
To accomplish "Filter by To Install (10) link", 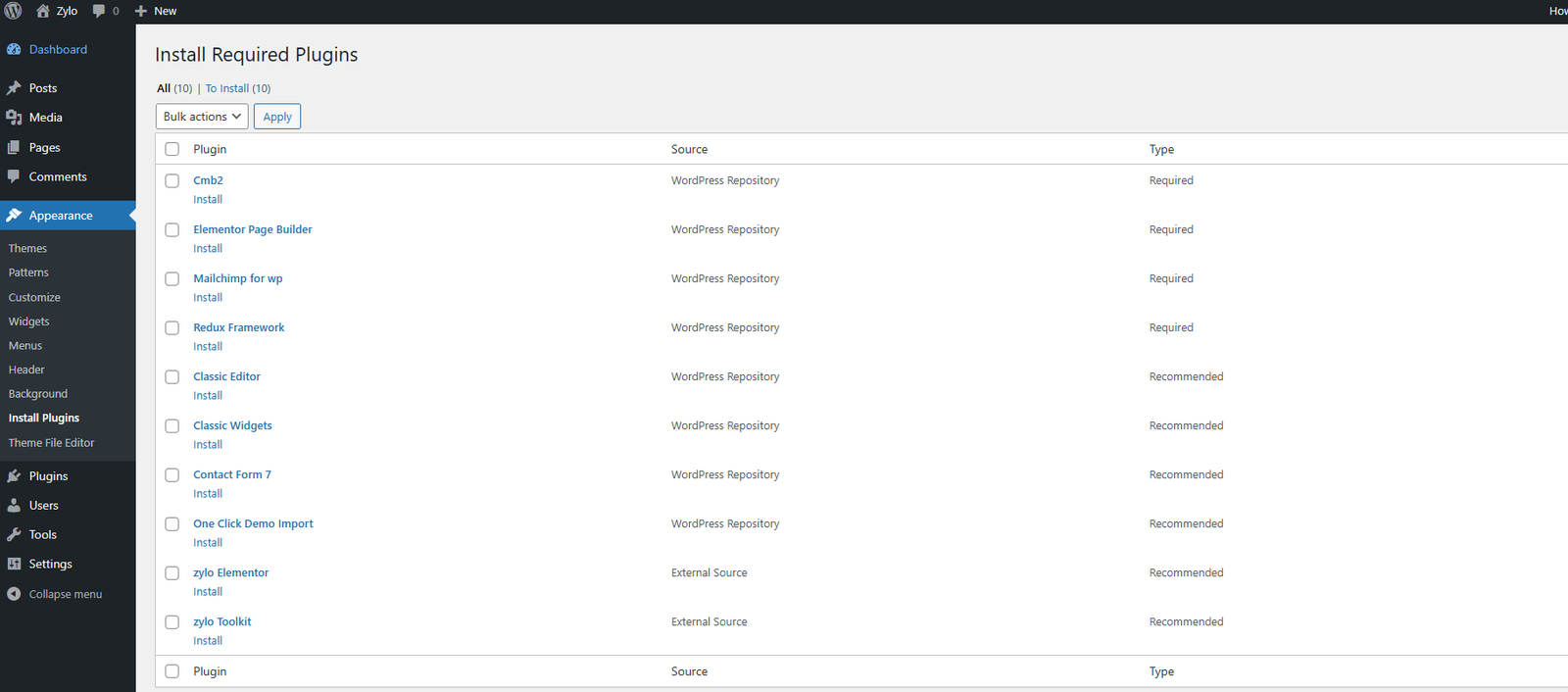I will coord(237,88).
